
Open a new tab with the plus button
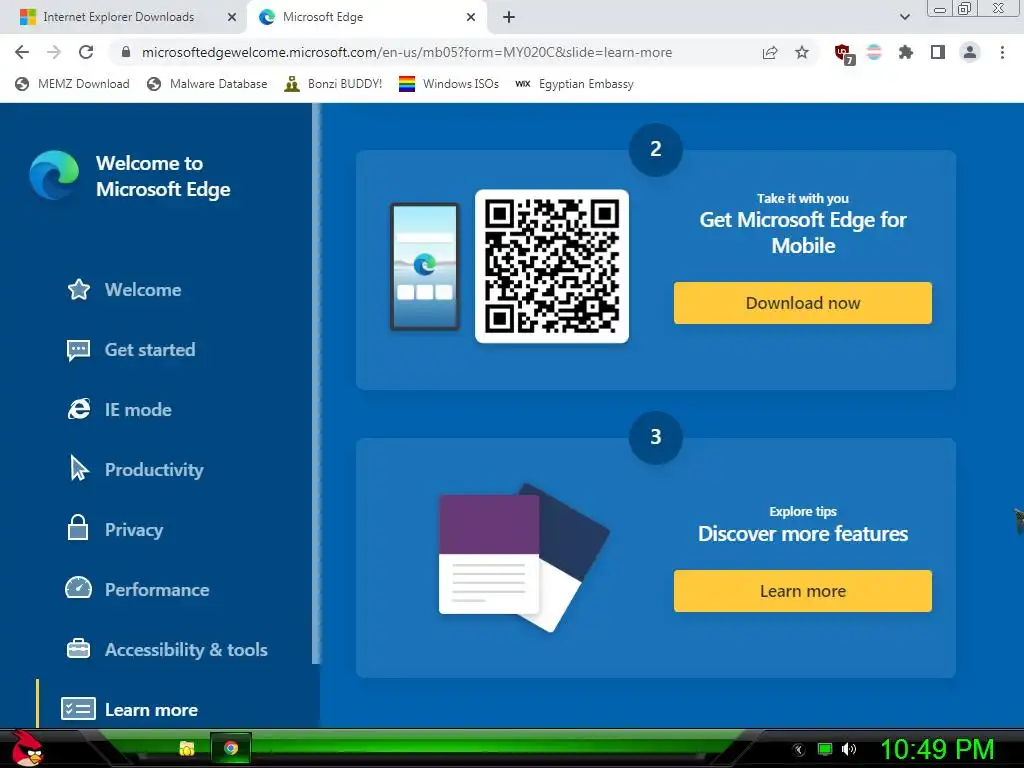[509, 17]
